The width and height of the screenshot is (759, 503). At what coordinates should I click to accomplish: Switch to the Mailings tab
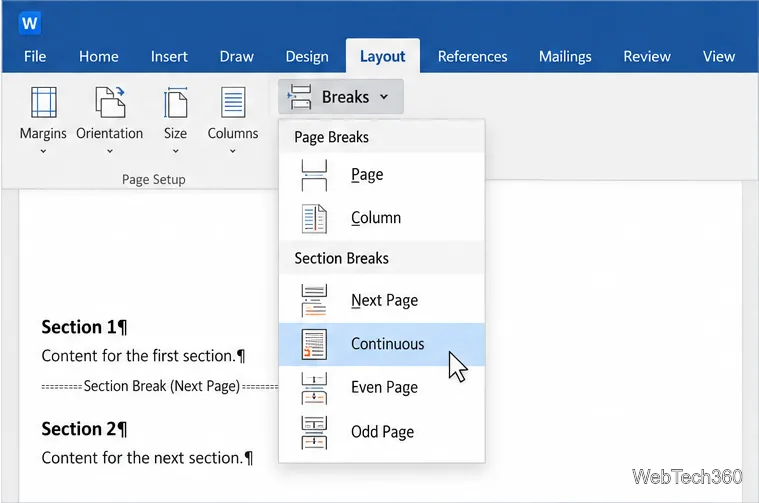tap(565, 57)
